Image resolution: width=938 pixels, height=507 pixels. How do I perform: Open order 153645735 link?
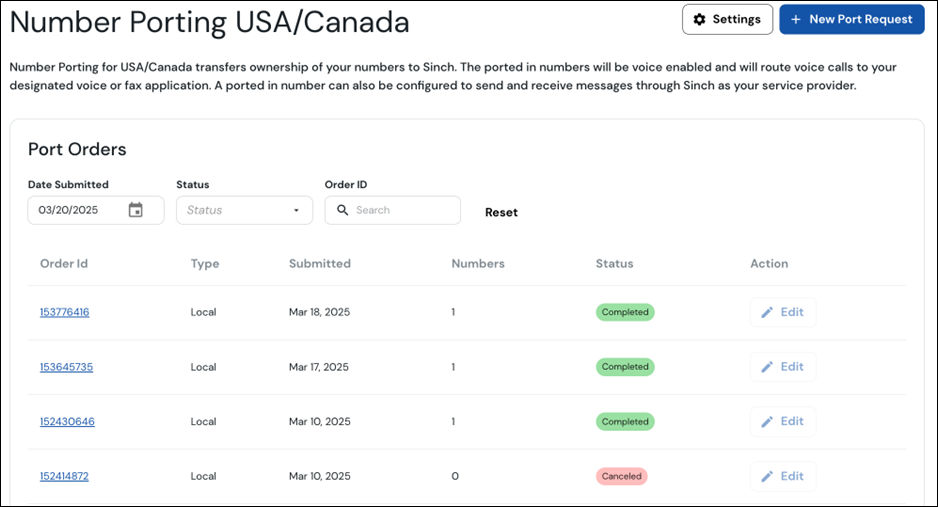[66, 367]
